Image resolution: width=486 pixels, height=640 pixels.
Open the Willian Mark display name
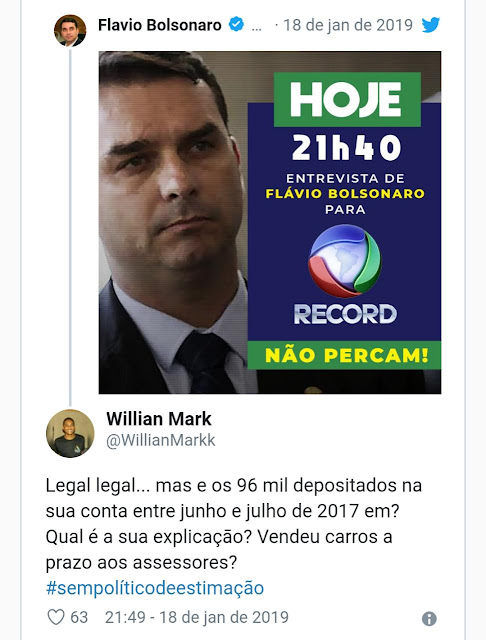tap(159, 419)
